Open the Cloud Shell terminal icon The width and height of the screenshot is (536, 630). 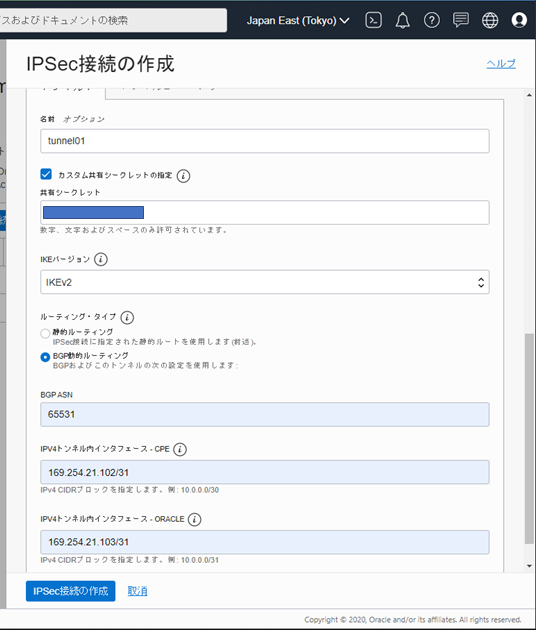(x=373, y=20)
